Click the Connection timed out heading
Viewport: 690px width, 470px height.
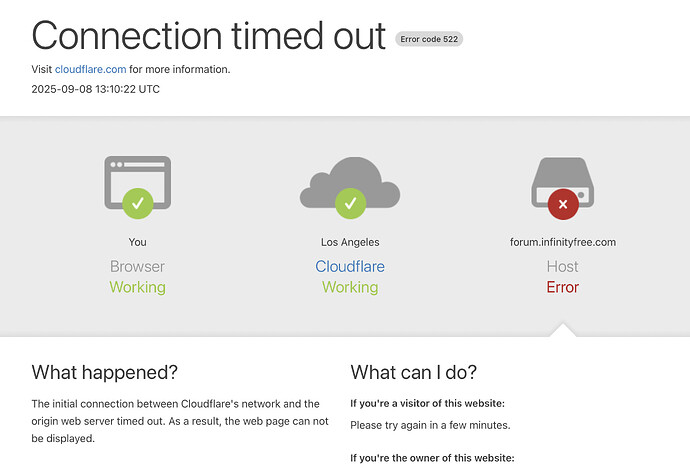[209, 36]
